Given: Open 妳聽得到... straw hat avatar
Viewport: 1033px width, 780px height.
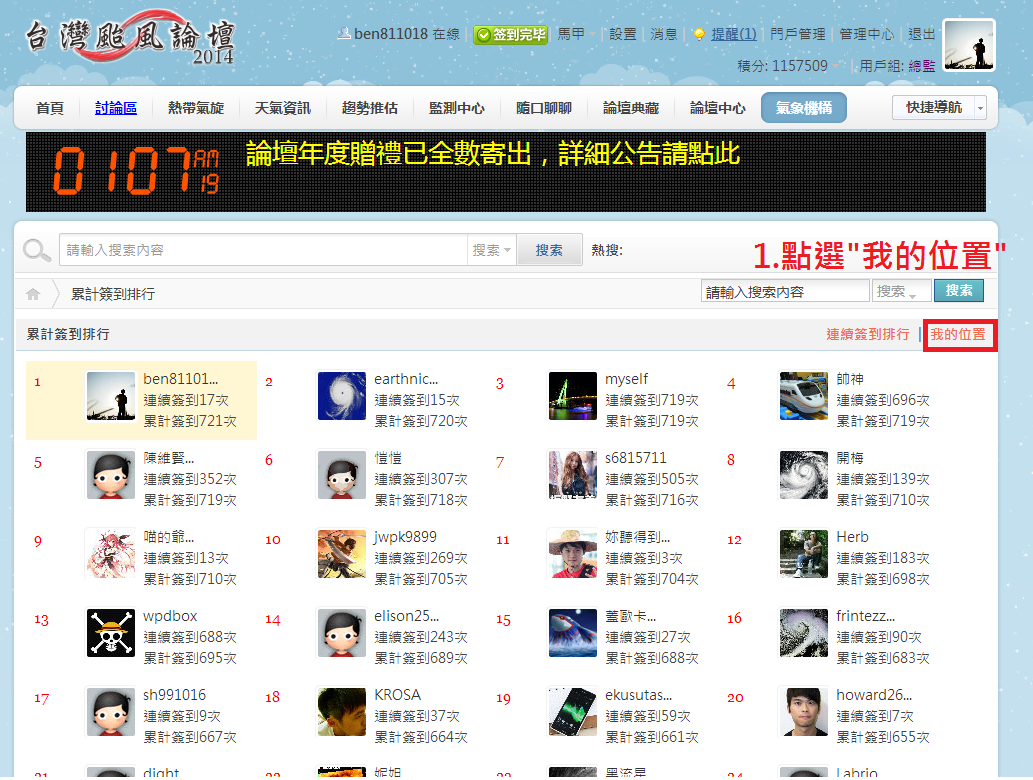Looking at the screenshot, I should point(572,554).
